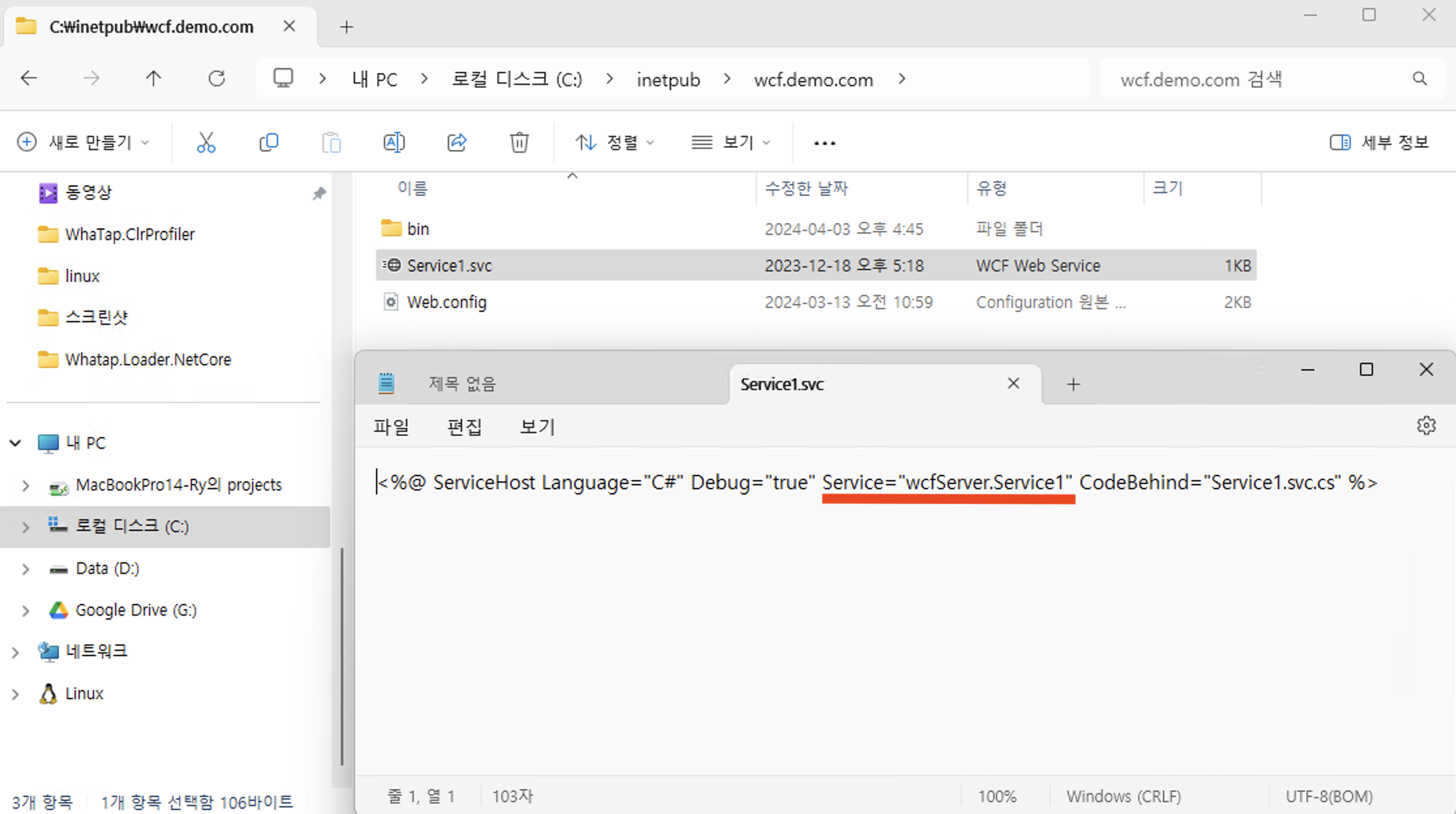Open the 편집 menu in Notepad
Viewport: 1456px width, 814px height.
pos(464,427)
